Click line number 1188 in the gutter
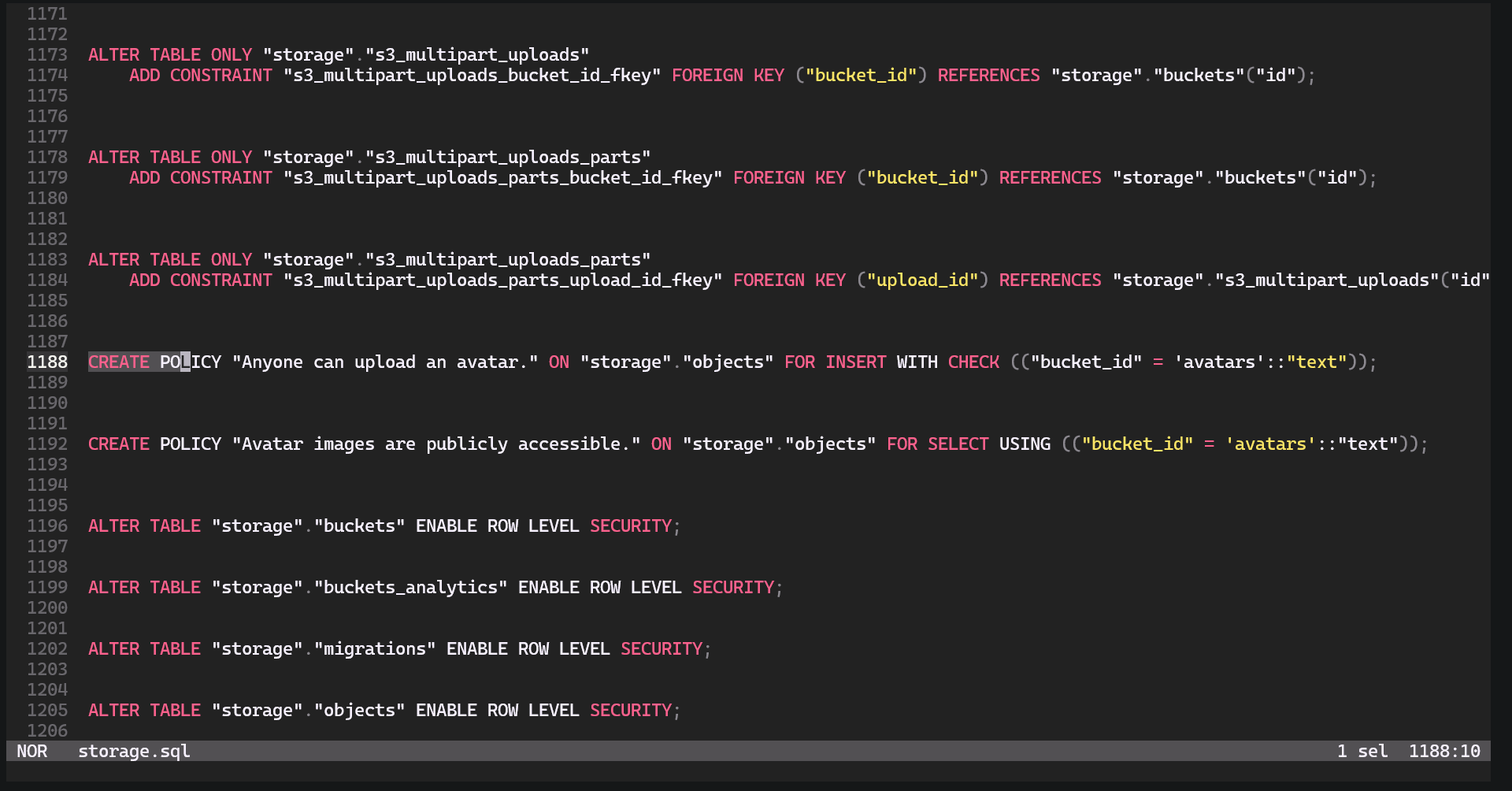This screenshot has width=1512, height=791. tap(47, 362)
